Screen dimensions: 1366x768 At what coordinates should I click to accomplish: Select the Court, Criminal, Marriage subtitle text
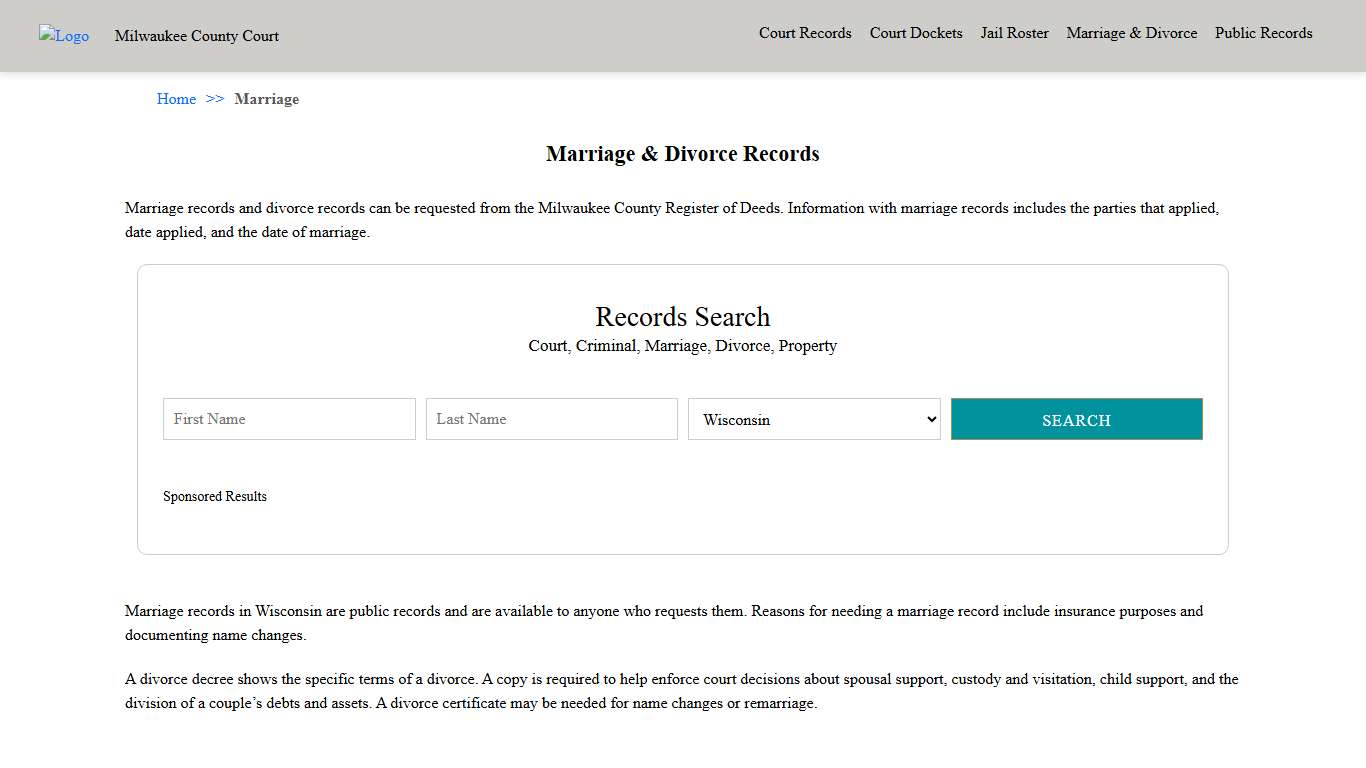[x=682, y=346]
